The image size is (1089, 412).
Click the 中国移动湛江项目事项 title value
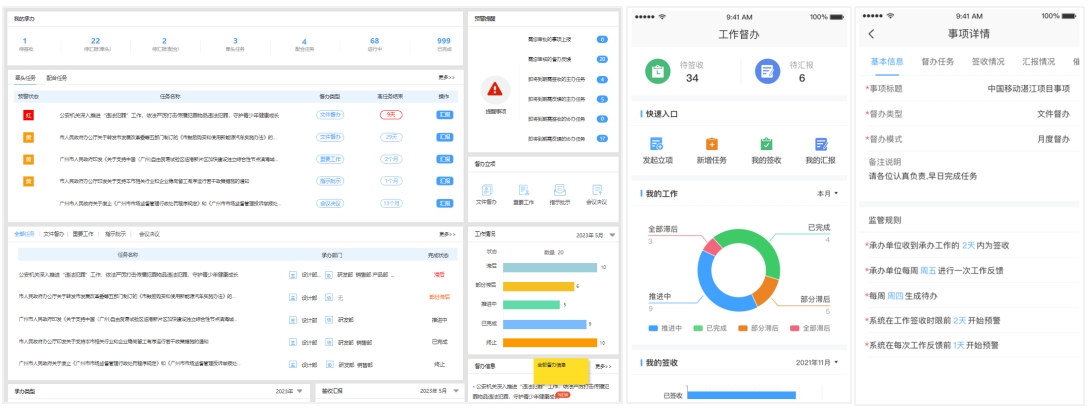[1029, 88]
